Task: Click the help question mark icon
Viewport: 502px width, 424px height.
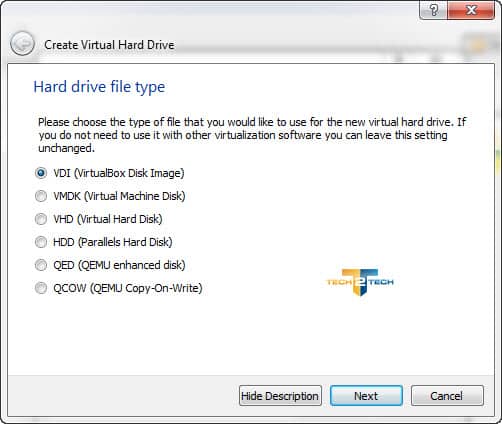Action: pos(434,10)
